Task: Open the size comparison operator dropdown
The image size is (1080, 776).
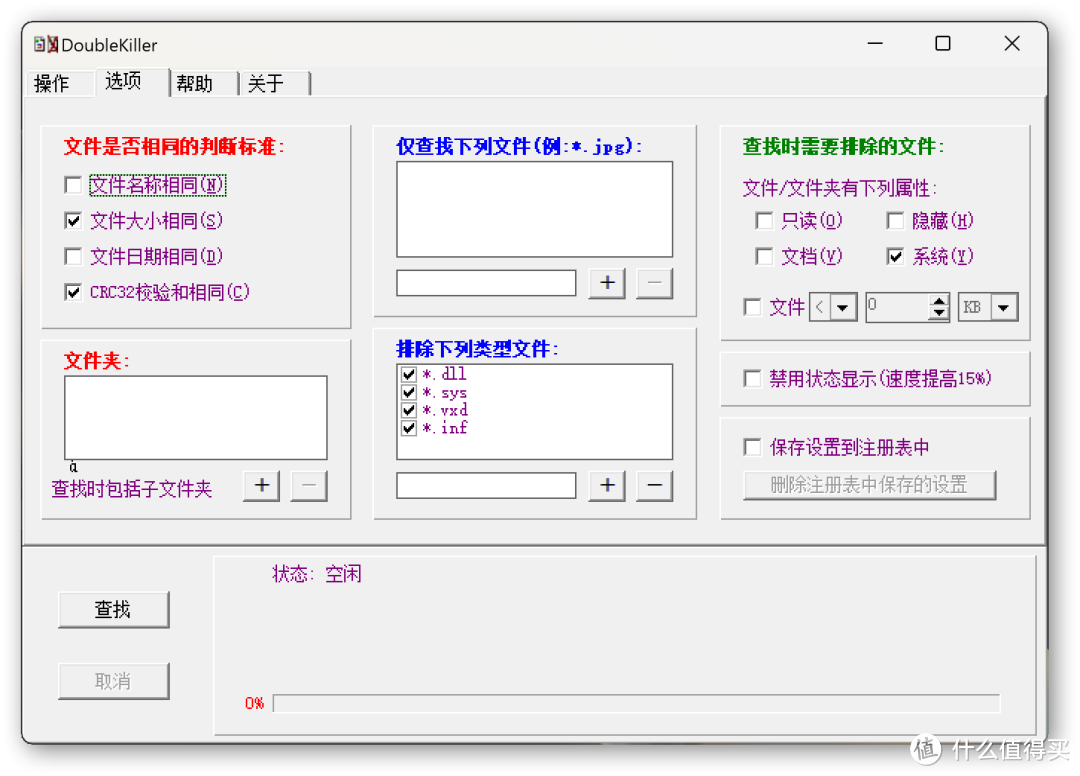Action: point(842,308)
